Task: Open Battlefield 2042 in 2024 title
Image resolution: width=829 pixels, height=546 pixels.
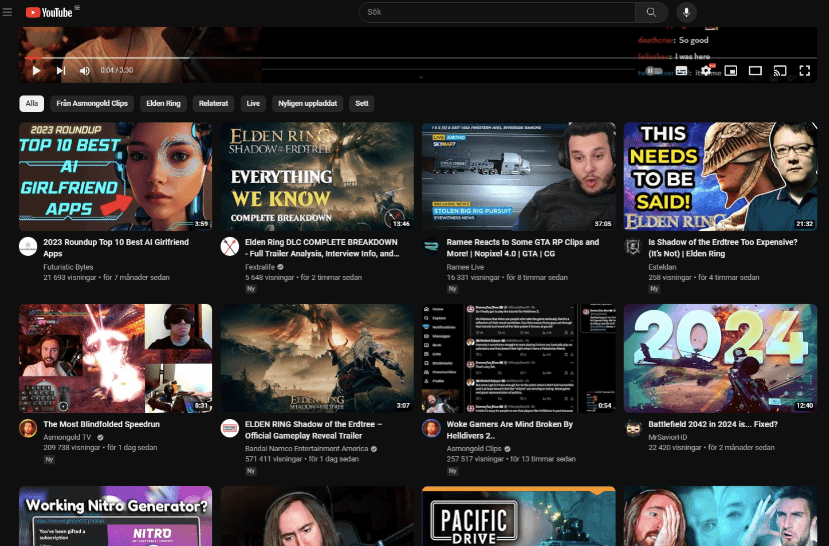Action: 713,424
